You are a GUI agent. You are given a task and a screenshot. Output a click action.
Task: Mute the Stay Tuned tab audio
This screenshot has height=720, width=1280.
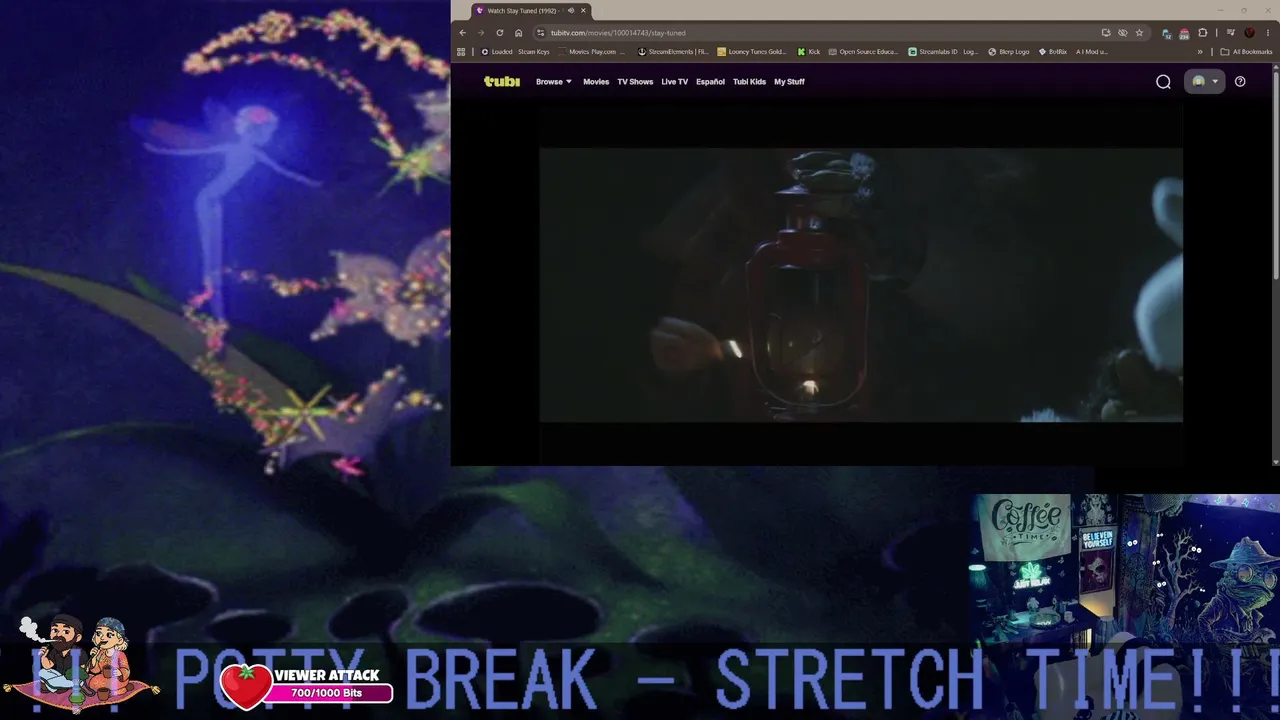click(x=571, y=11)
